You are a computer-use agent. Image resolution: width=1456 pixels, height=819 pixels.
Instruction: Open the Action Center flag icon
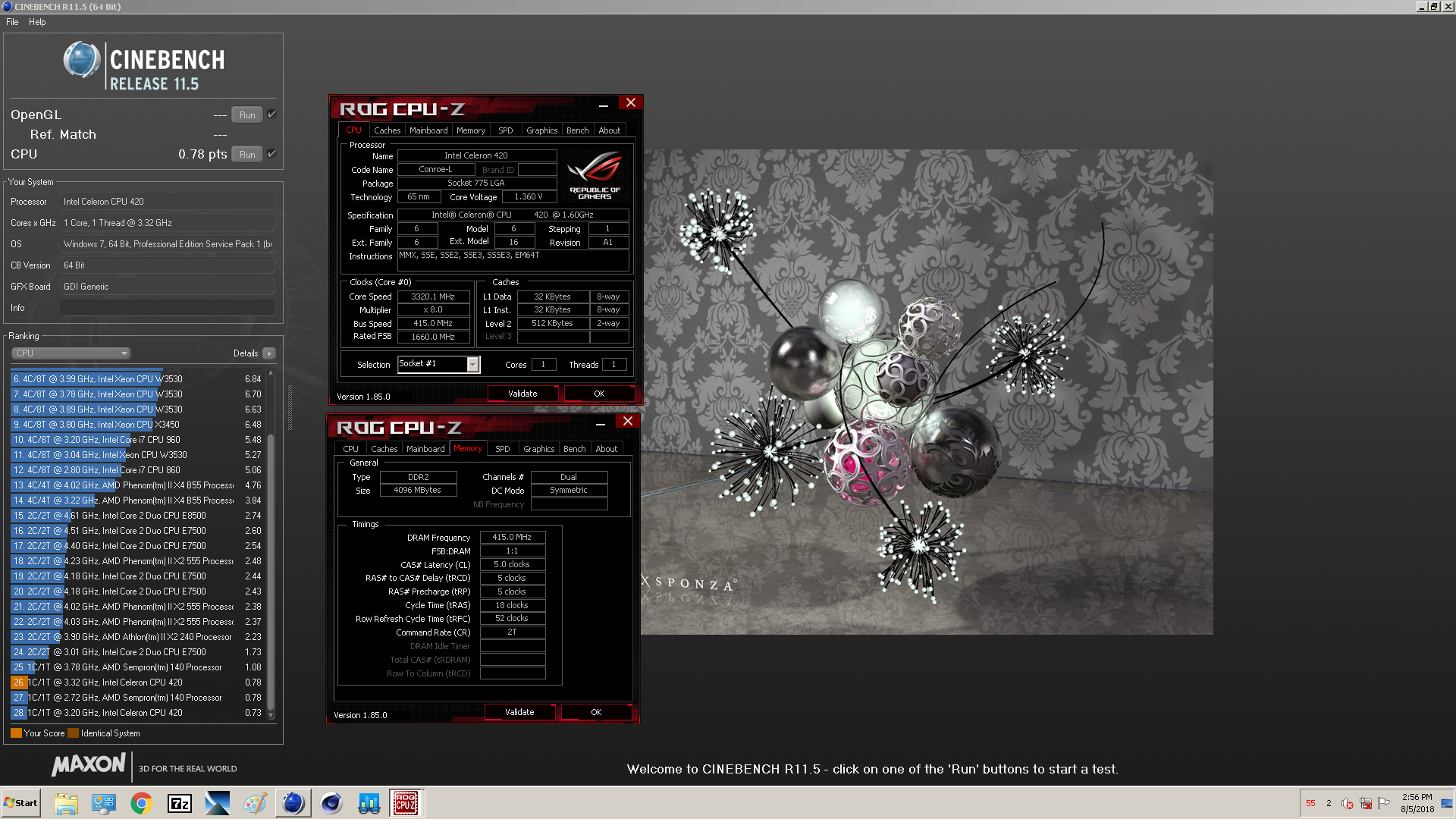pyautogui.click(x=1384, y=803)
